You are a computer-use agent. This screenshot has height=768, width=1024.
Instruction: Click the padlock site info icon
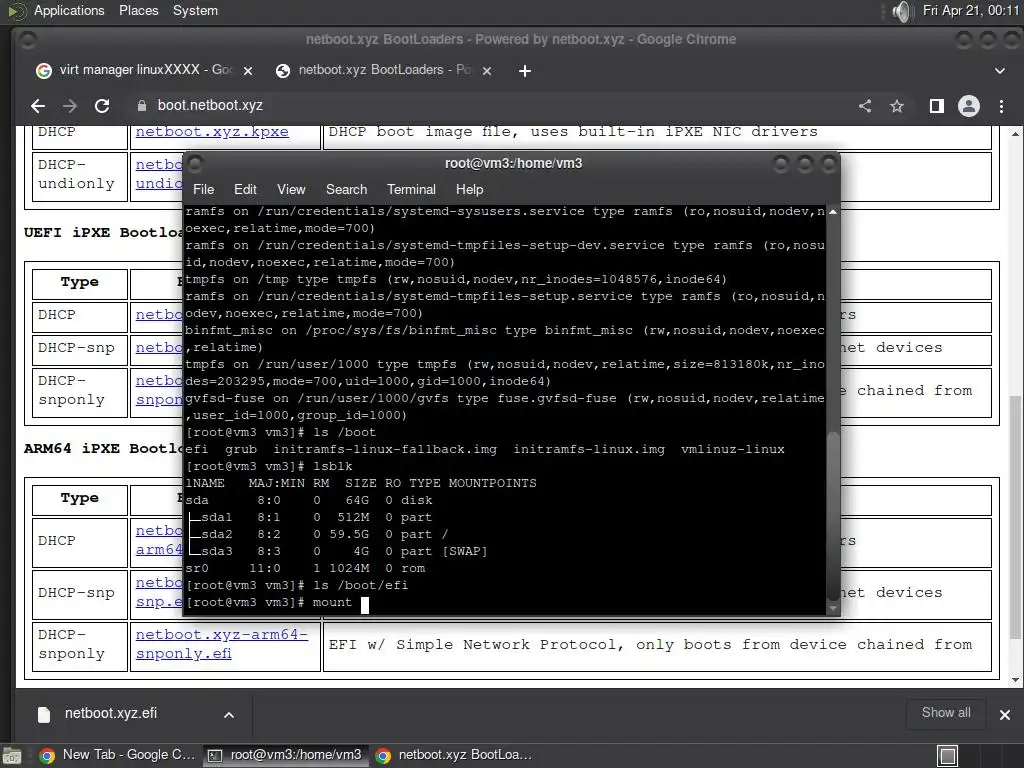click(x=142, y=106)
